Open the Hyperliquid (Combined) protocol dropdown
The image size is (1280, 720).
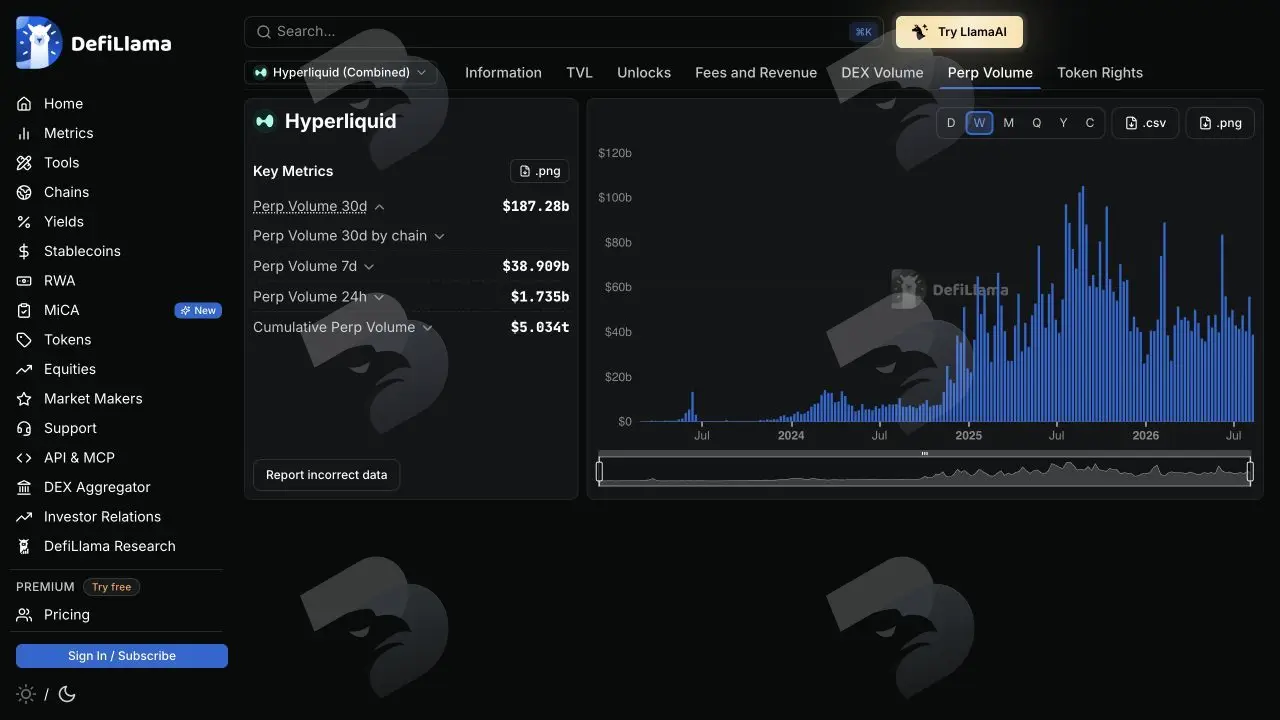(341, 72)
